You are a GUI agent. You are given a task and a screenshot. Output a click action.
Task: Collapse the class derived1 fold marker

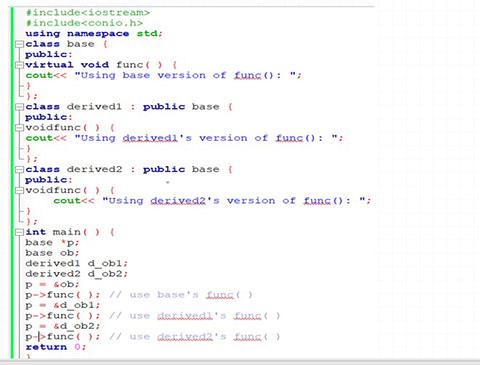pyautogui.click(x=20, y=107)
